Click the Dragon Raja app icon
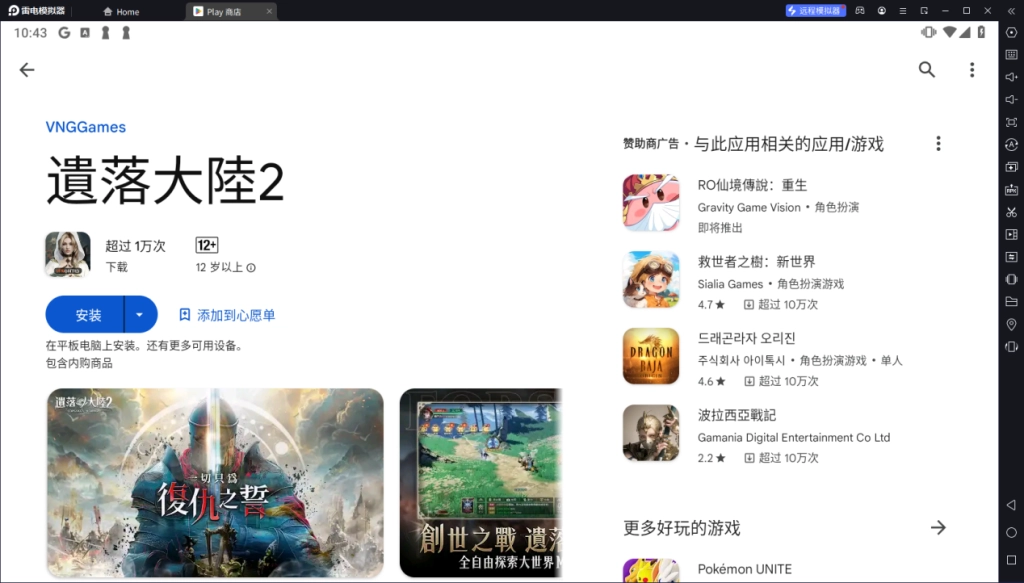Viewport: 1024px width, 583px height. 651,356
